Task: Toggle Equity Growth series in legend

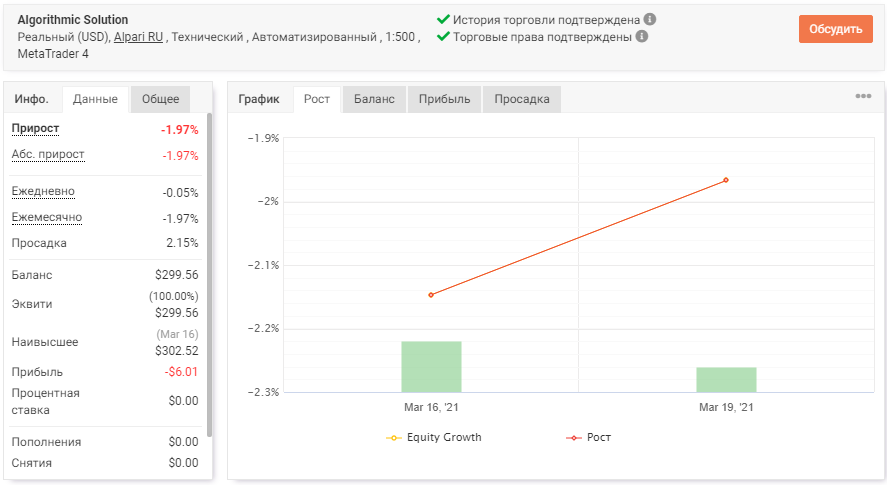Action: tap(433, 437)
